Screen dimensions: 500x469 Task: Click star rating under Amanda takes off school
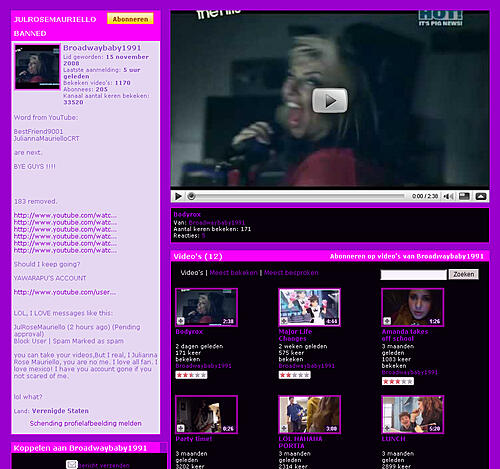point(398,381)
